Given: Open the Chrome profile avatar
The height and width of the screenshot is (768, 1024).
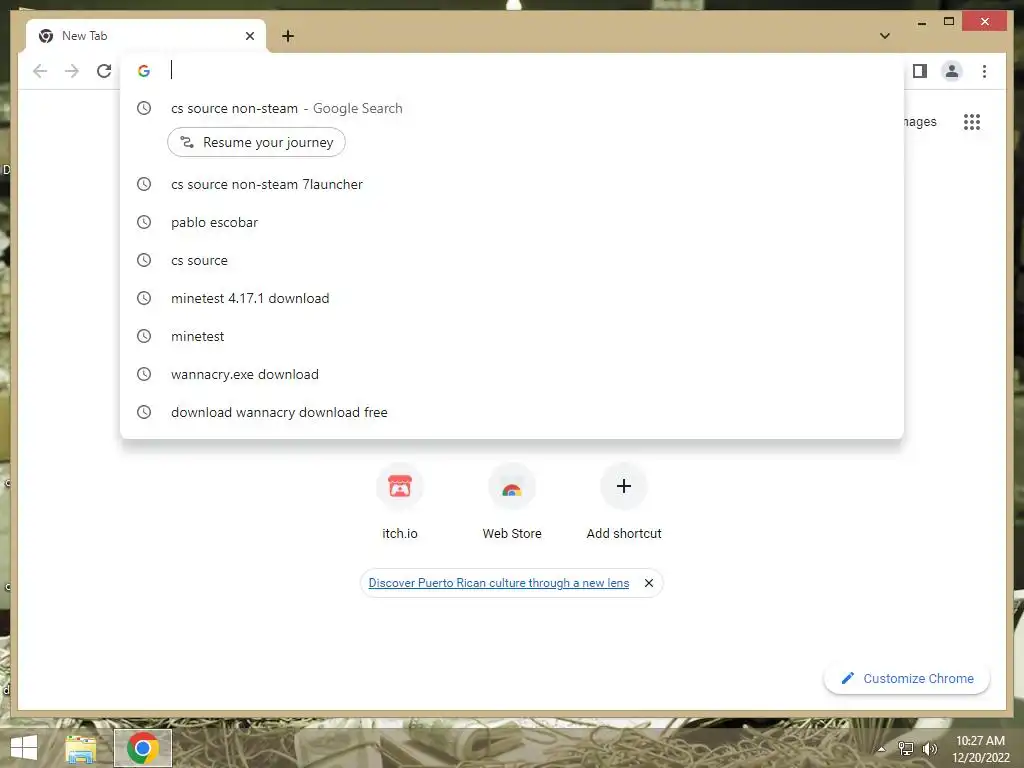Looking at the screenshot, I should pos(952,71).
